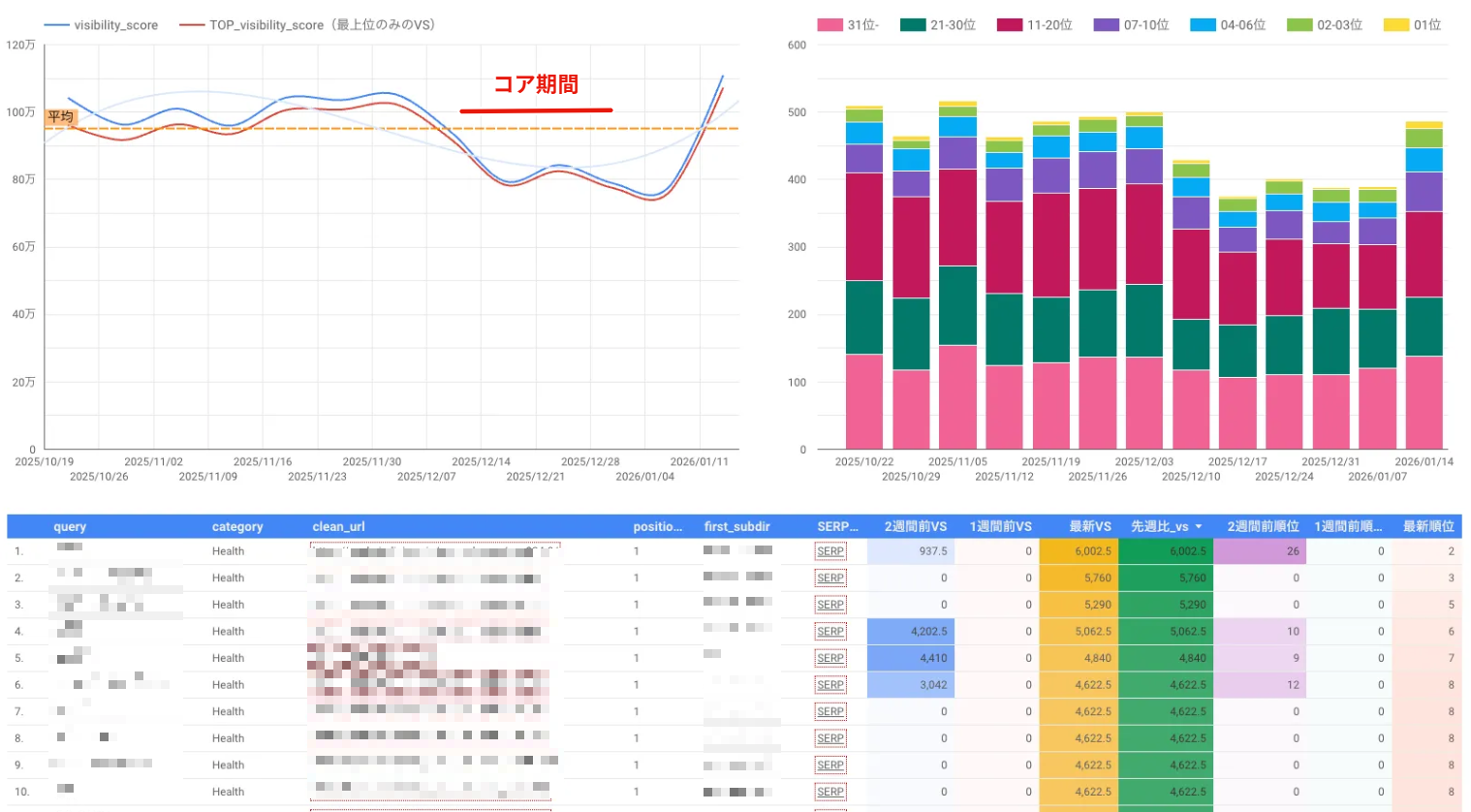Click the visibility_score blue line legend marker

[57, 25]
